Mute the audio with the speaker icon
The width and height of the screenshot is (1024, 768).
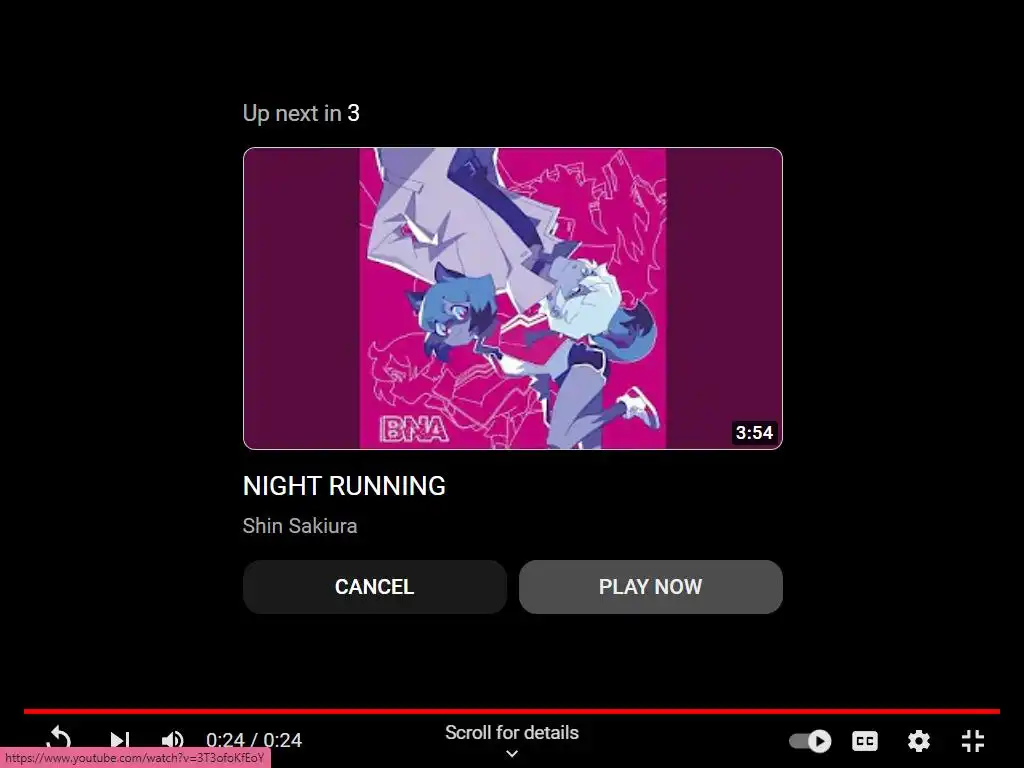172,740
